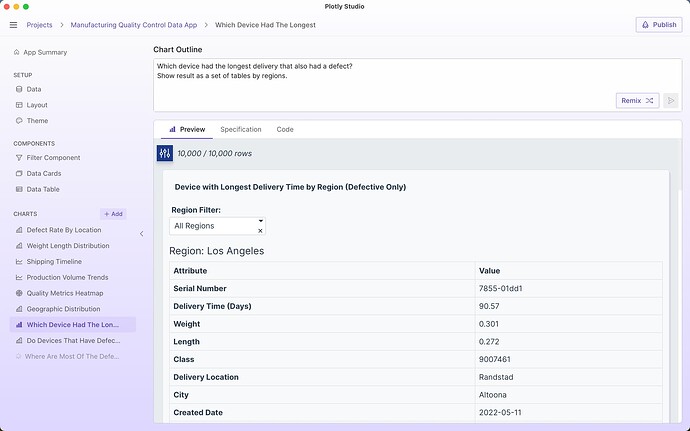Click the Data Table icon
This screenshot has height=431, width=690.
click(19, 189)
